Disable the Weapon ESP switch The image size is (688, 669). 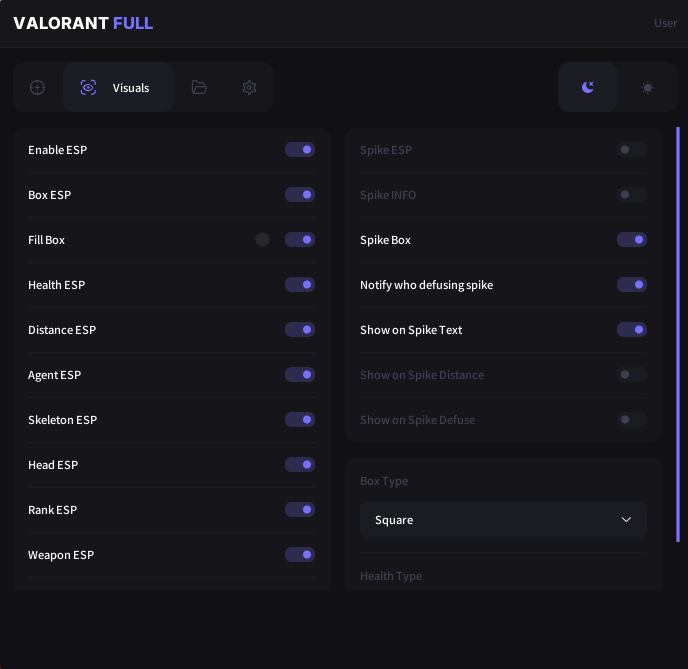pyautogui.click(x=300, y=555)
